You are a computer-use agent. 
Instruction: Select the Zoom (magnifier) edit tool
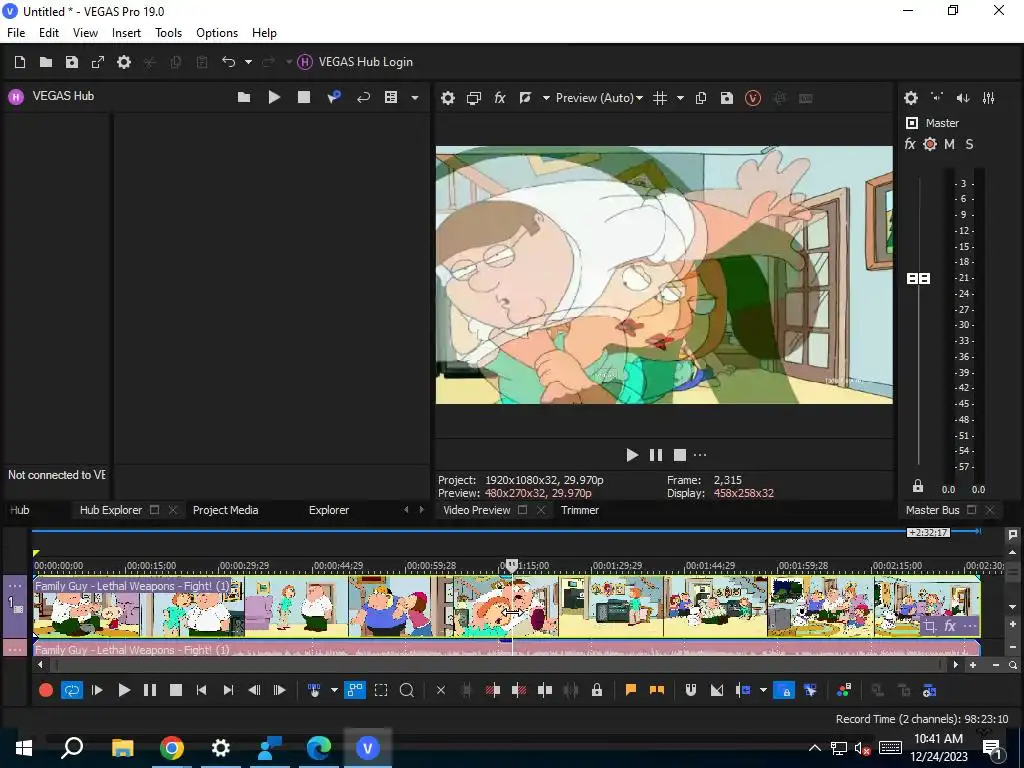pyautogui.click(x=406, y=690)
